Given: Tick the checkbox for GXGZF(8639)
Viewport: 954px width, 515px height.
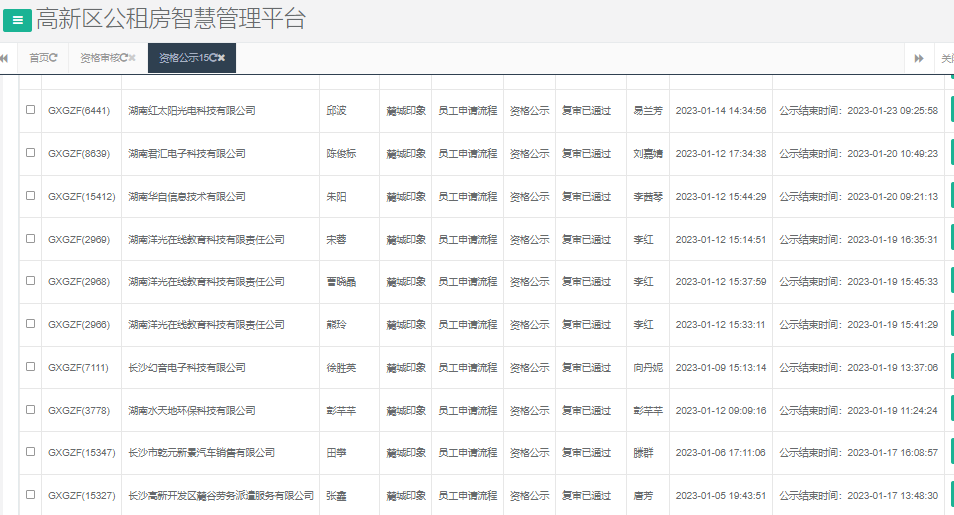Looking at the screenshot, I should 30,153.
